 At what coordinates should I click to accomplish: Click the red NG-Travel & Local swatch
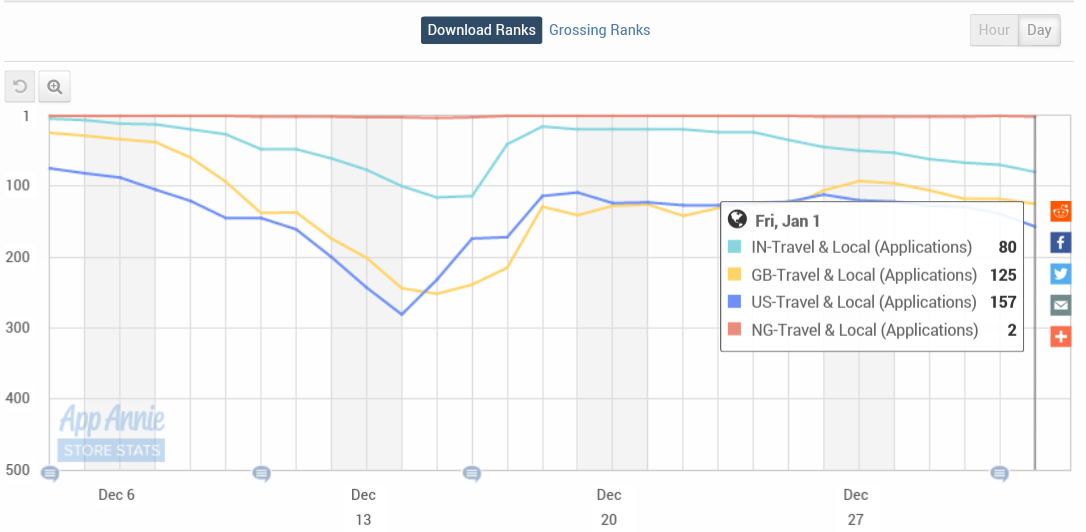tap(736, 330)
